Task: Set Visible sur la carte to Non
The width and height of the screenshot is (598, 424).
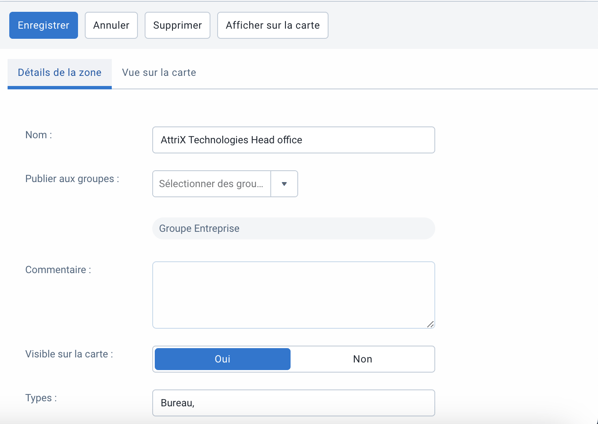Action: point(362,359)
